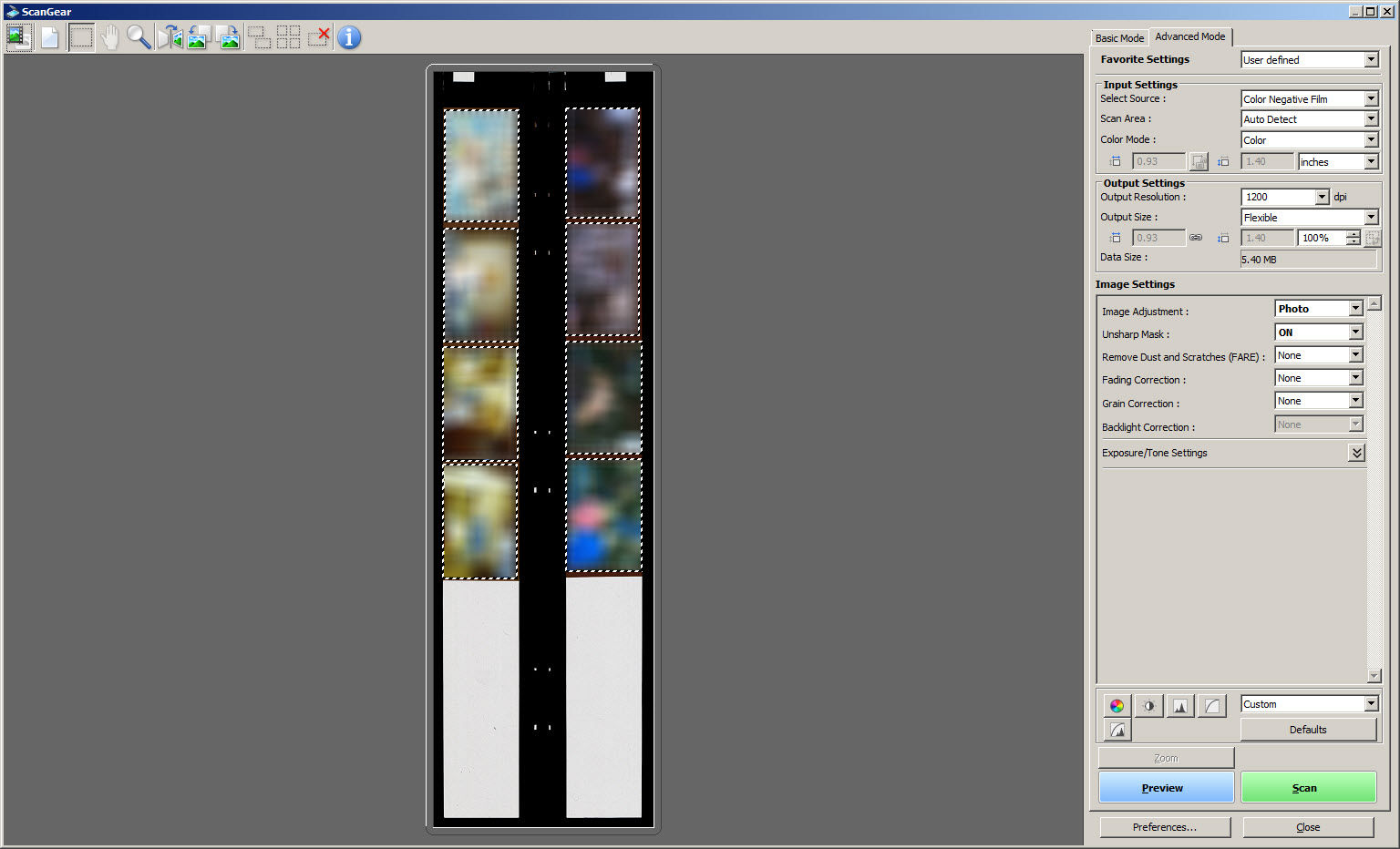Click the thumbnail view film icon
This screenshot has width=1400, height=849.
[x=18, y=37]
